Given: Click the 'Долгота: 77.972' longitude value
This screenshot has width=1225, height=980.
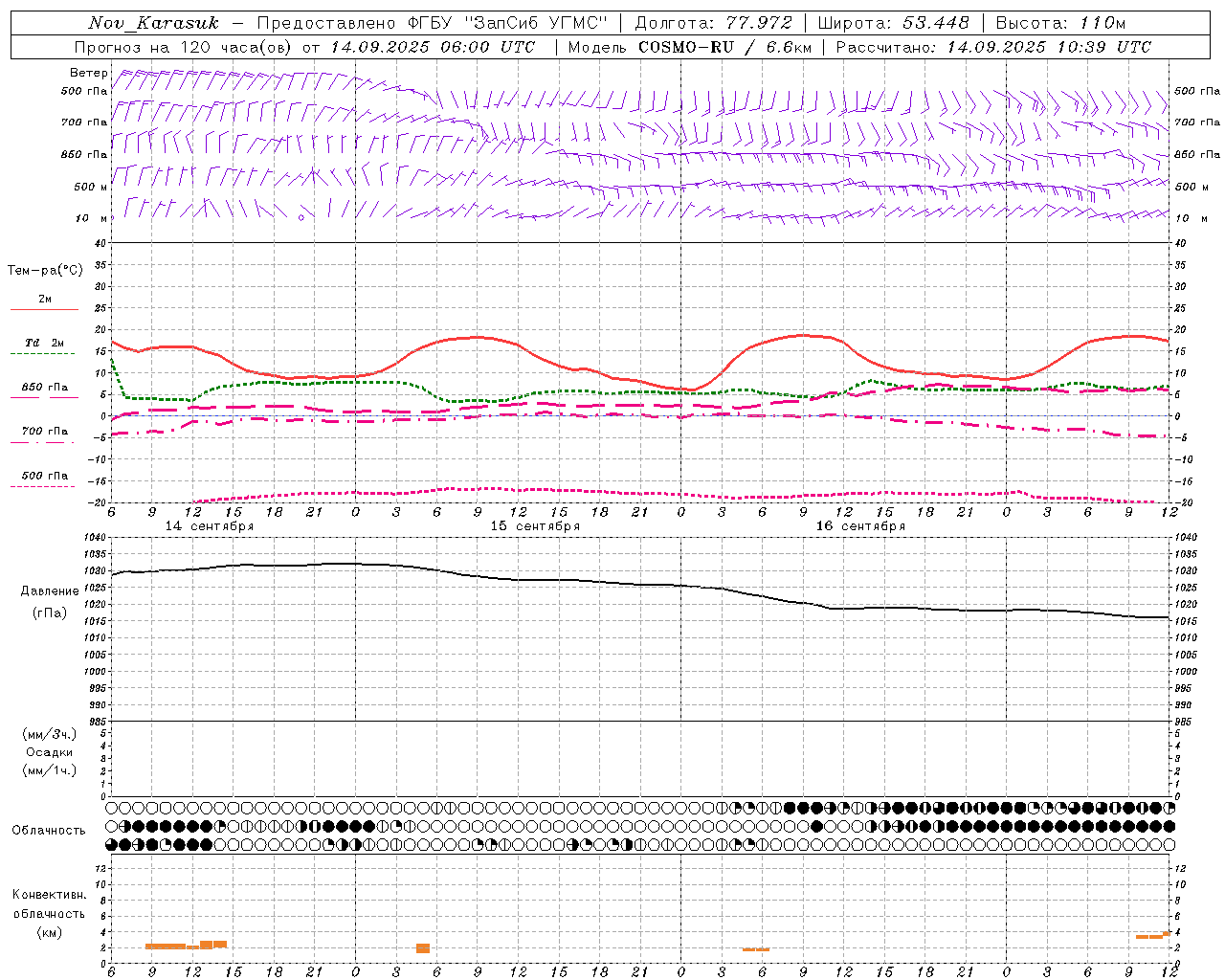Looking at the screenshot, I should [x=713, y=23].
